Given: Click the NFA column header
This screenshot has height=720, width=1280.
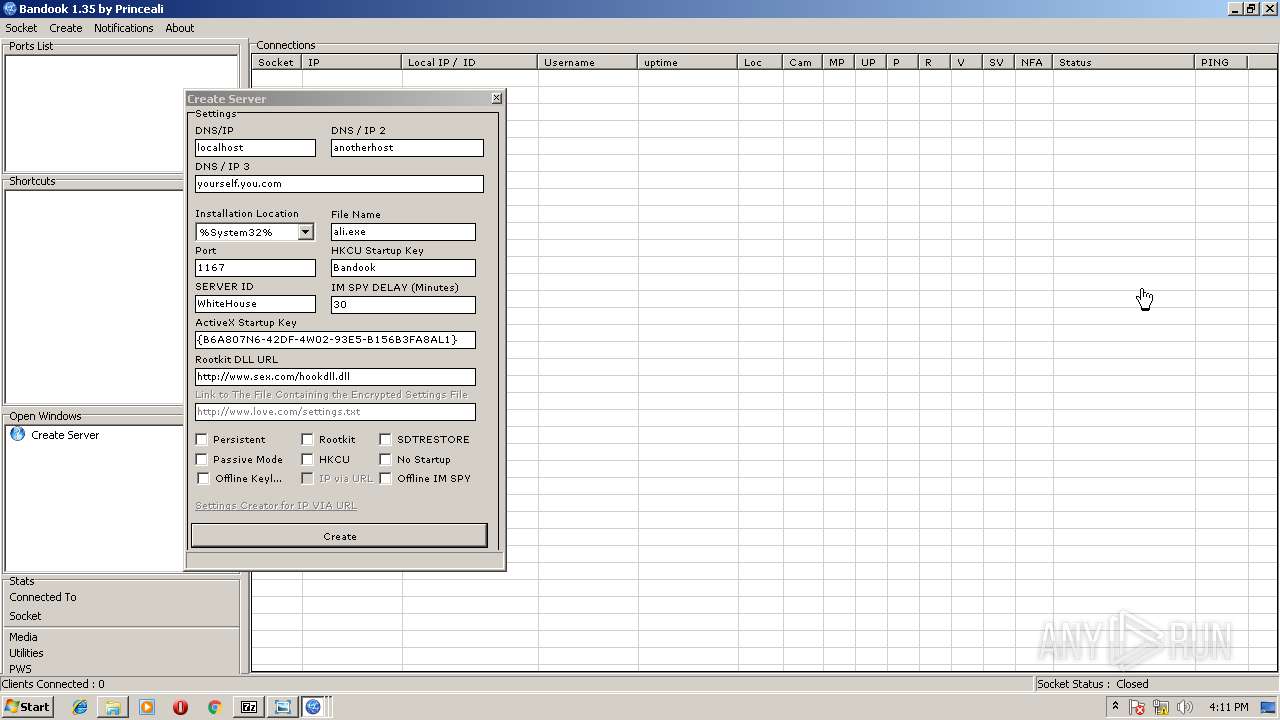Looking at the screenshot, I should click(x=1033, y=62).
